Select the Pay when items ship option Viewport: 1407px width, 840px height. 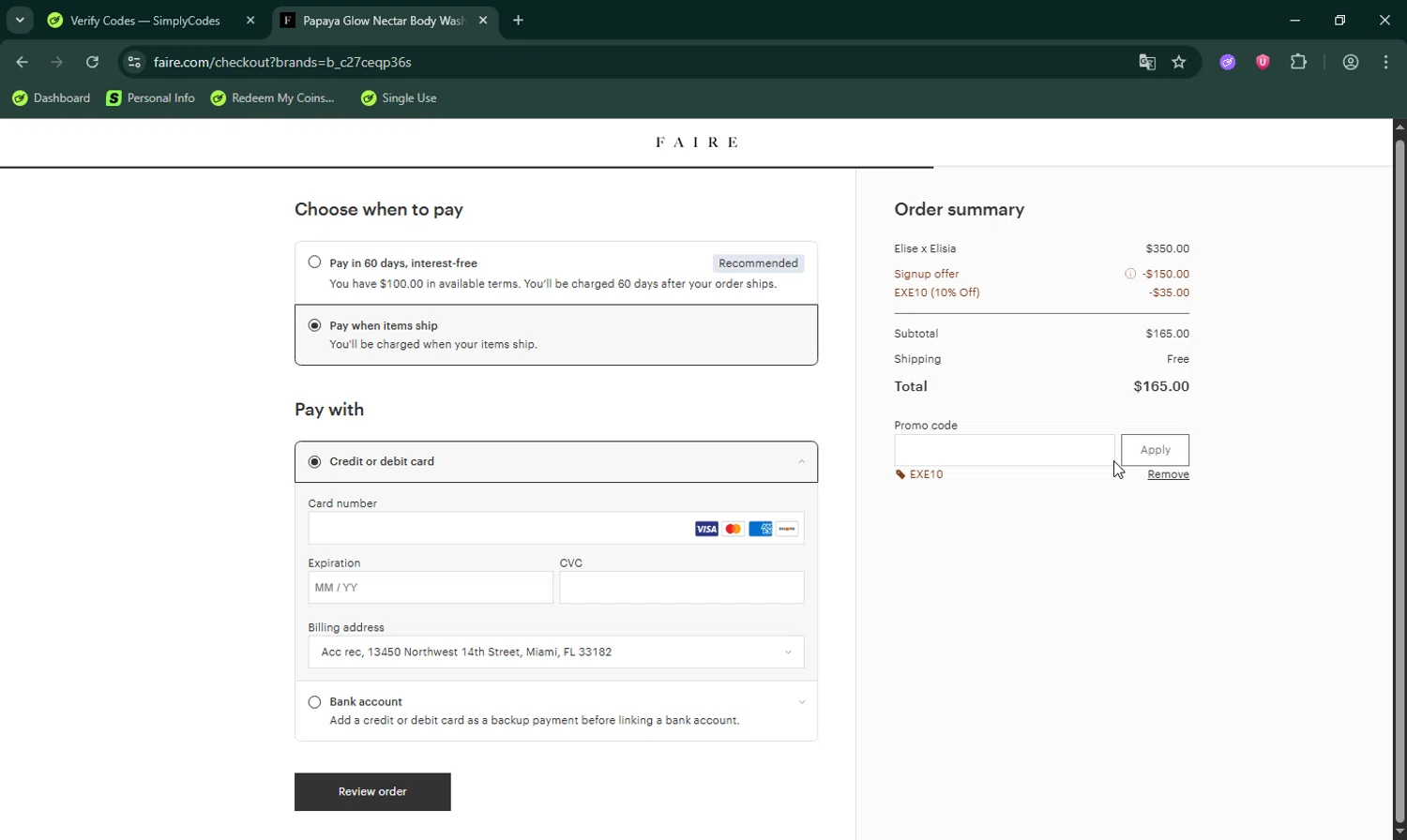pyautogui.click(x=315, y=325)
